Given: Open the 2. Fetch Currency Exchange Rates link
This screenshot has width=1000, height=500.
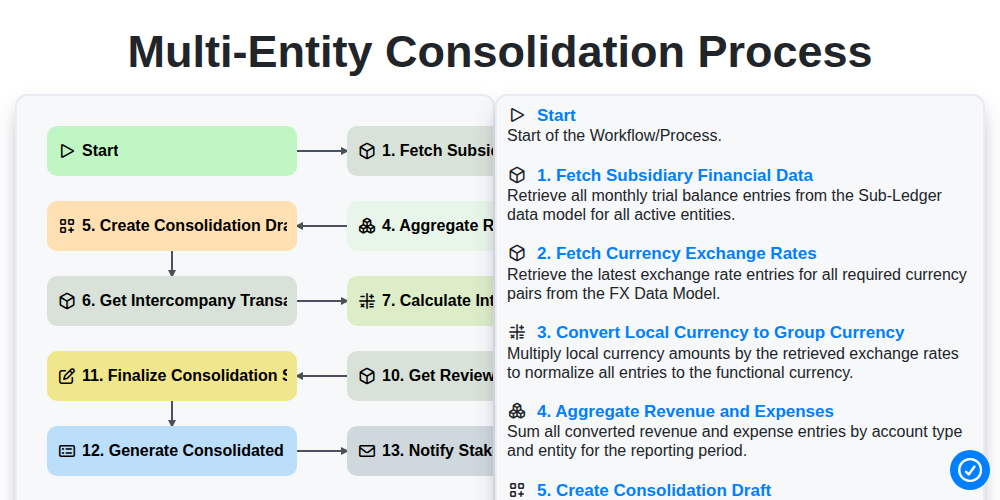Looking at the screenshot, I should pyautogui.click(x=677, y=254).
